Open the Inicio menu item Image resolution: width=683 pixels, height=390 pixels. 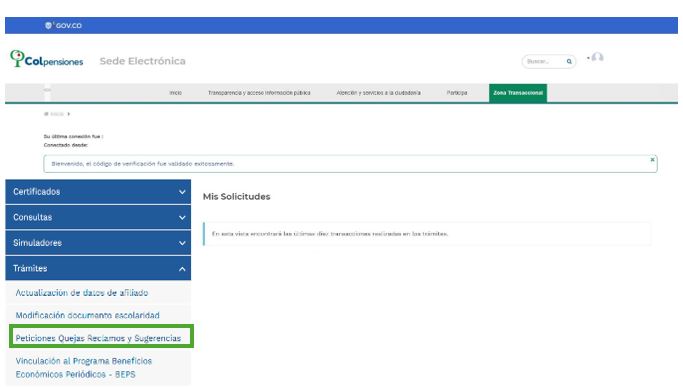(176, 93)
